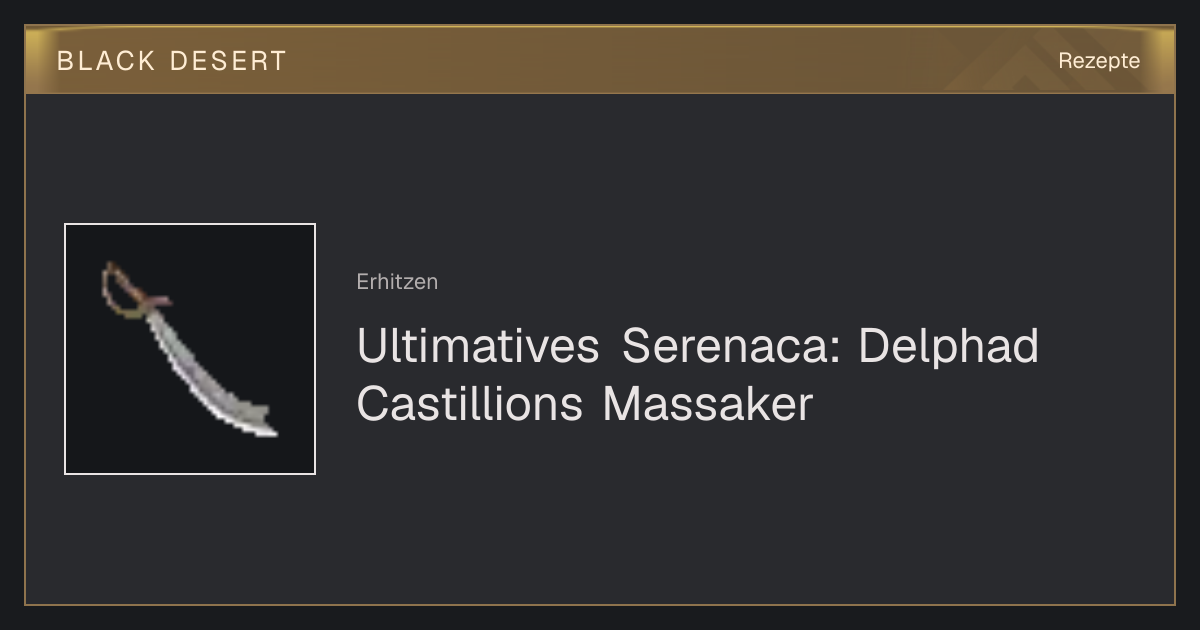
Task: Click the BLACK DESERT logo text
Action: 172,61
